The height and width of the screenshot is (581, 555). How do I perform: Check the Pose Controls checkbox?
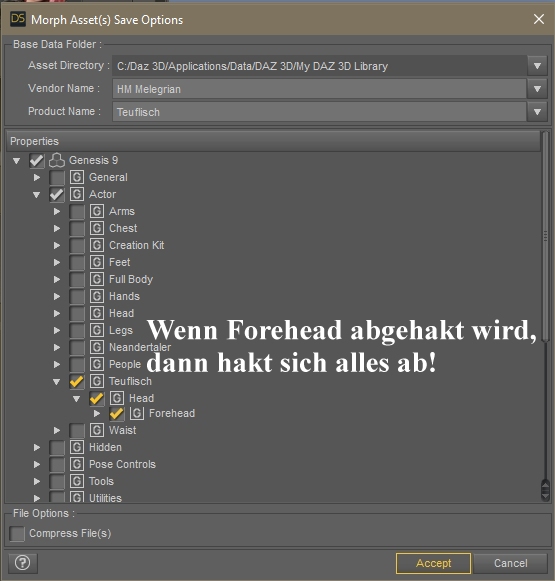(57, 464)
